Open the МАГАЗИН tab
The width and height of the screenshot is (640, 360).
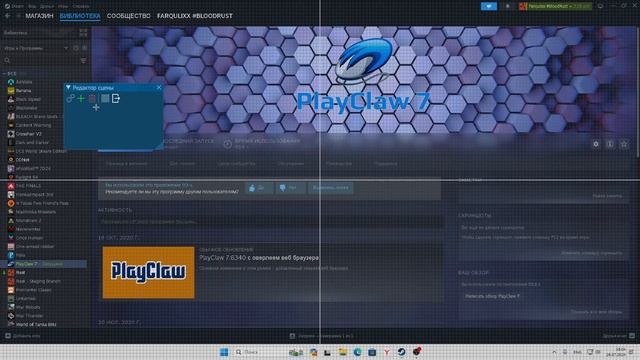pyautogui.click(x=39, y=16)
